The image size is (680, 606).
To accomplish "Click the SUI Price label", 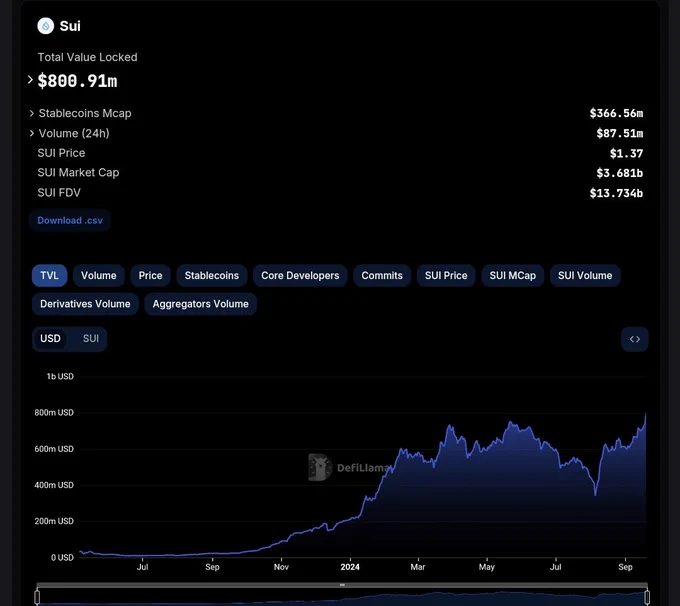I will (61, 153).
